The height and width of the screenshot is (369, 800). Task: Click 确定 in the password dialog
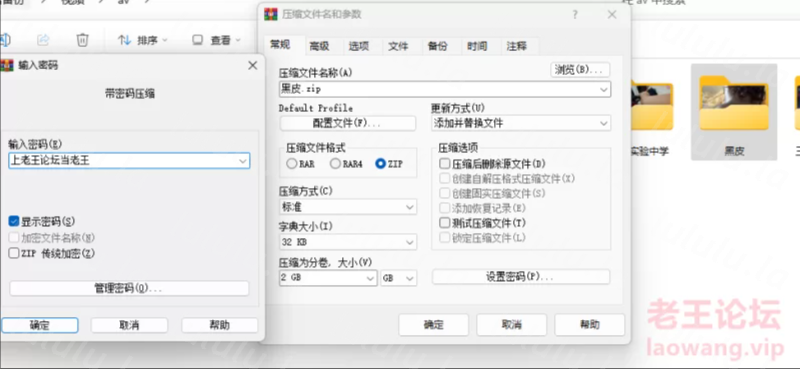[40, 325]
